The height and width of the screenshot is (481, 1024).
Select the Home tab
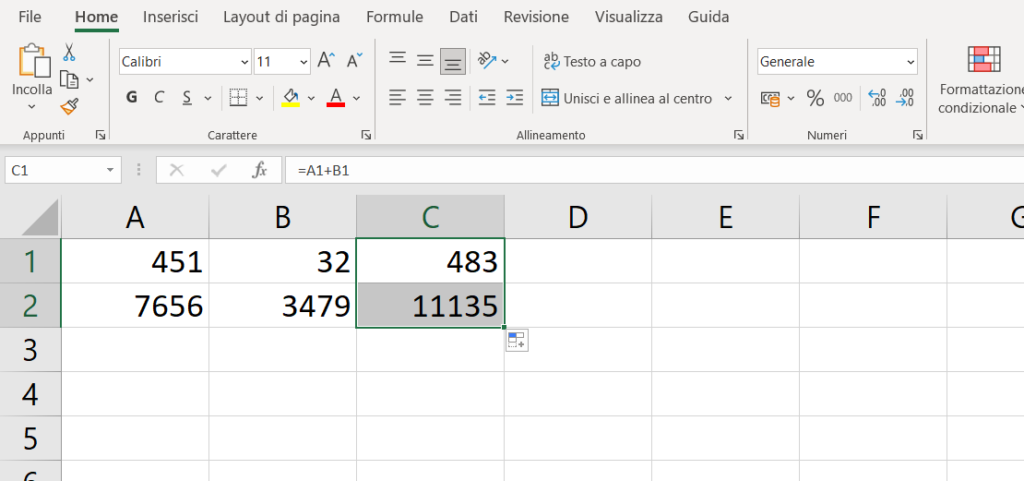pos(96,17)
